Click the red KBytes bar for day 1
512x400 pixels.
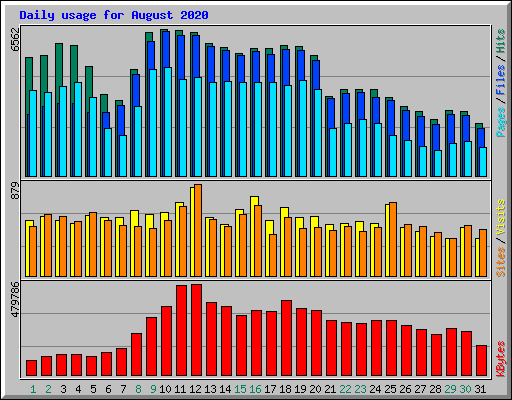pyautogui.click(x=32, y=368)
